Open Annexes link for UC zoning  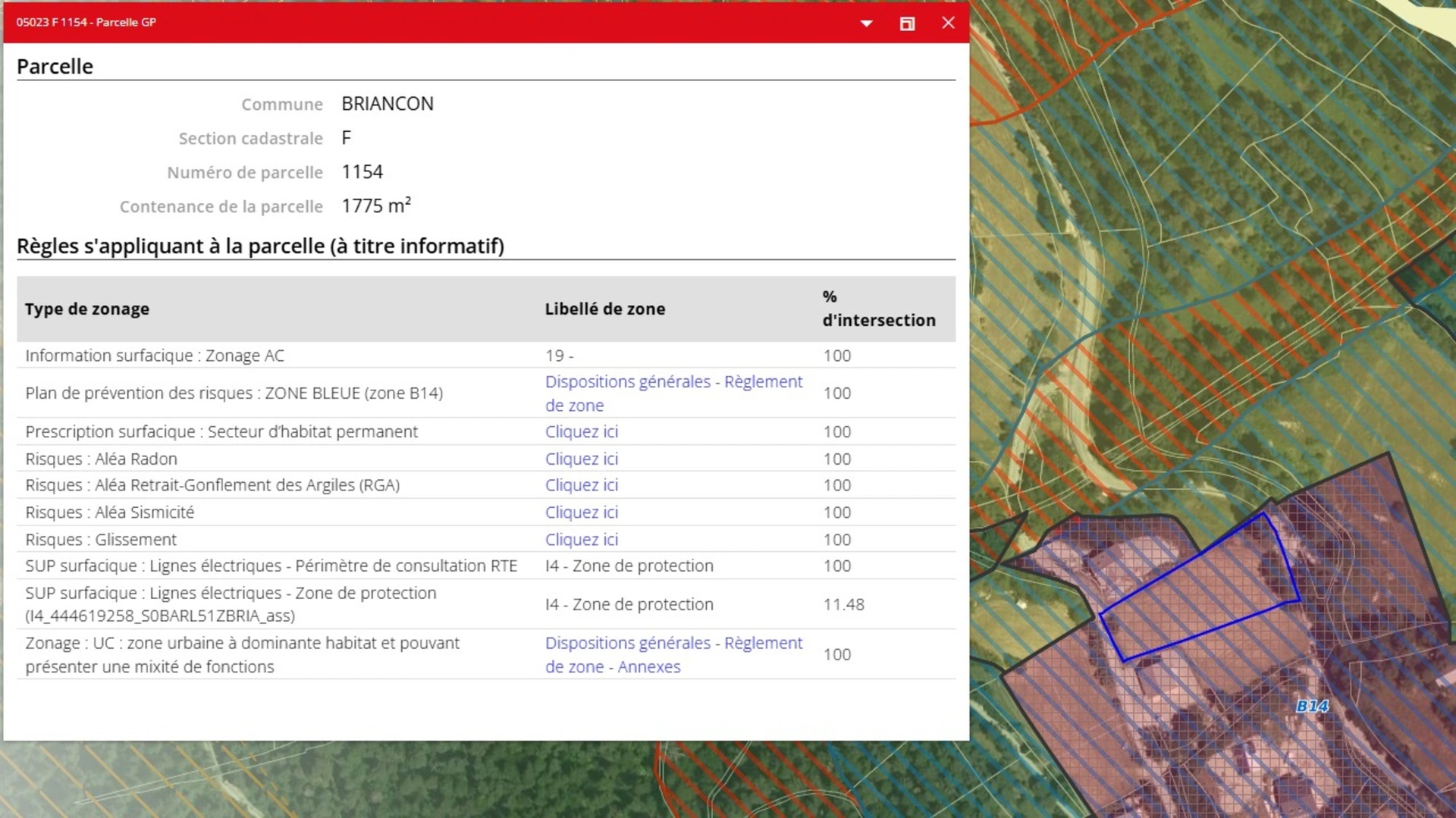tap(649, 667)
